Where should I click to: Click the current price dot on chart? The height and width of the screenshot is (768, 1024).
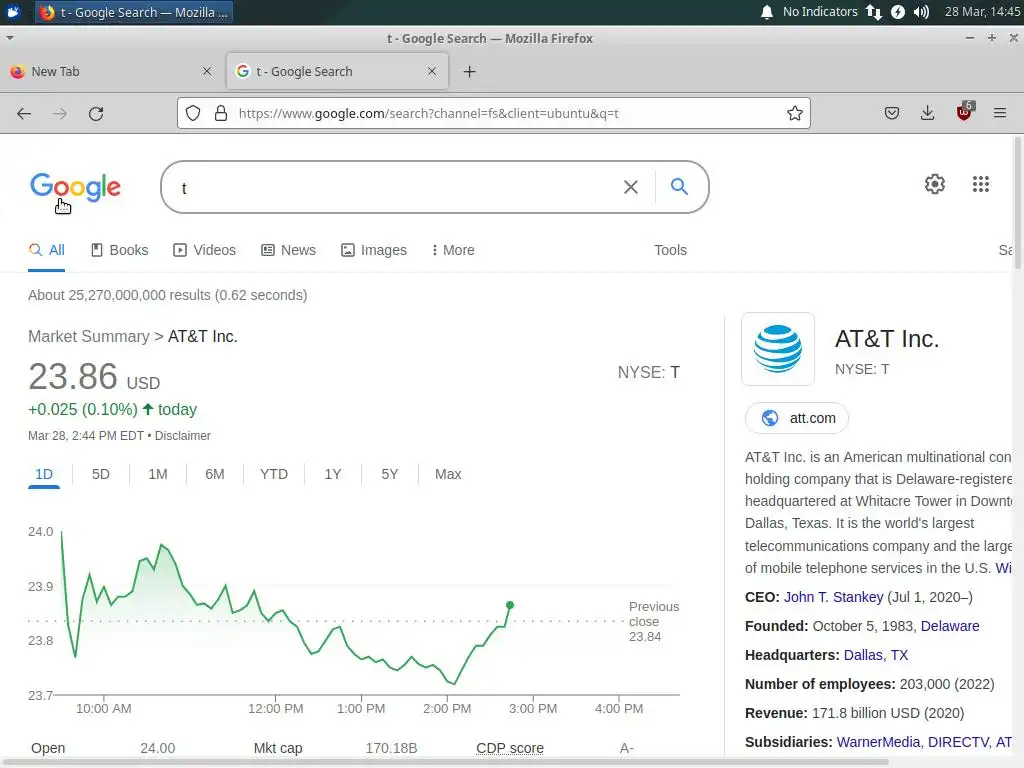click(x=510, y=605)
